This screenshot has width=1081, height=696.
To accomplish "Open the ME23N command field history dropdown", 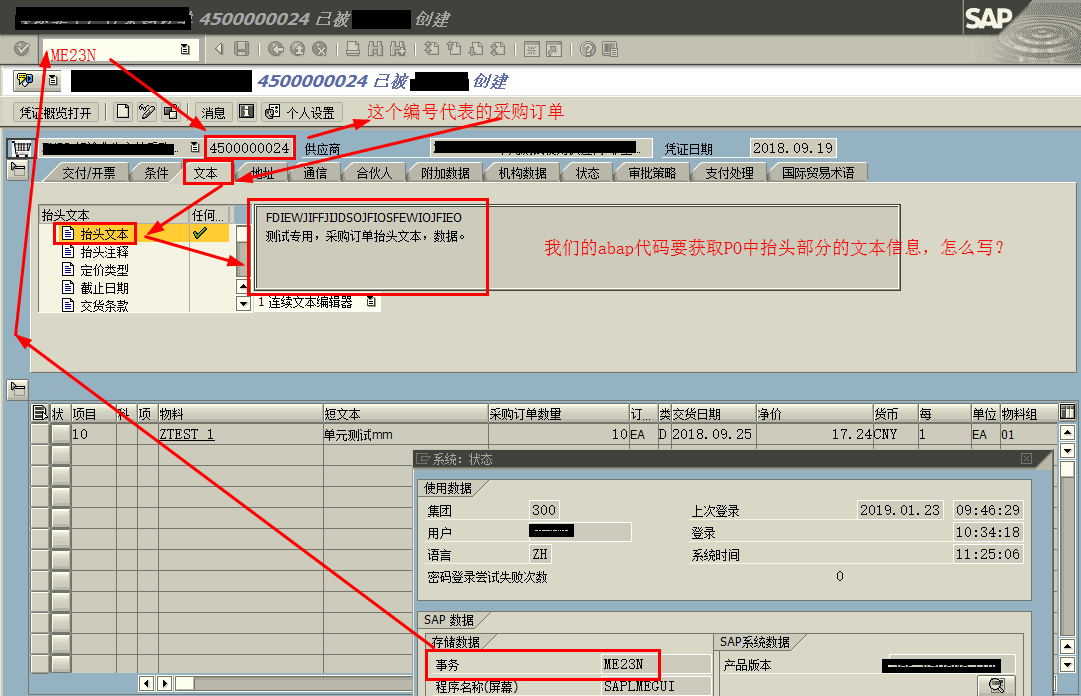I will pyautogui.click(x=185, y=50).
